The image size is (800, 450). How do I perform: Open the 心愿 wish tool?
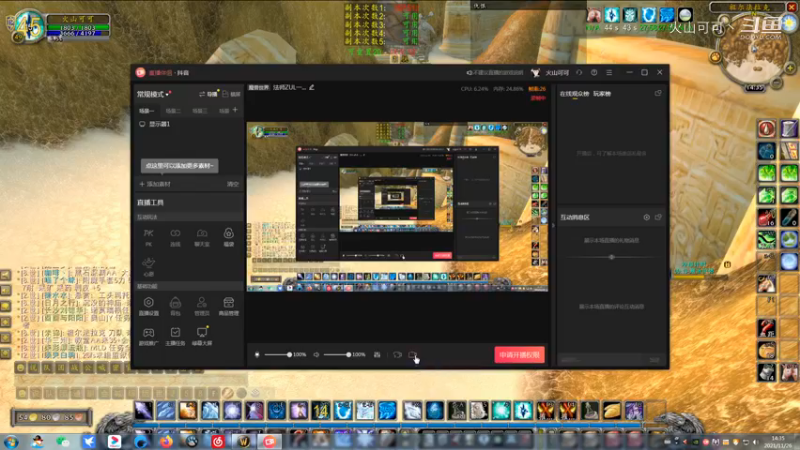(148, 267)
